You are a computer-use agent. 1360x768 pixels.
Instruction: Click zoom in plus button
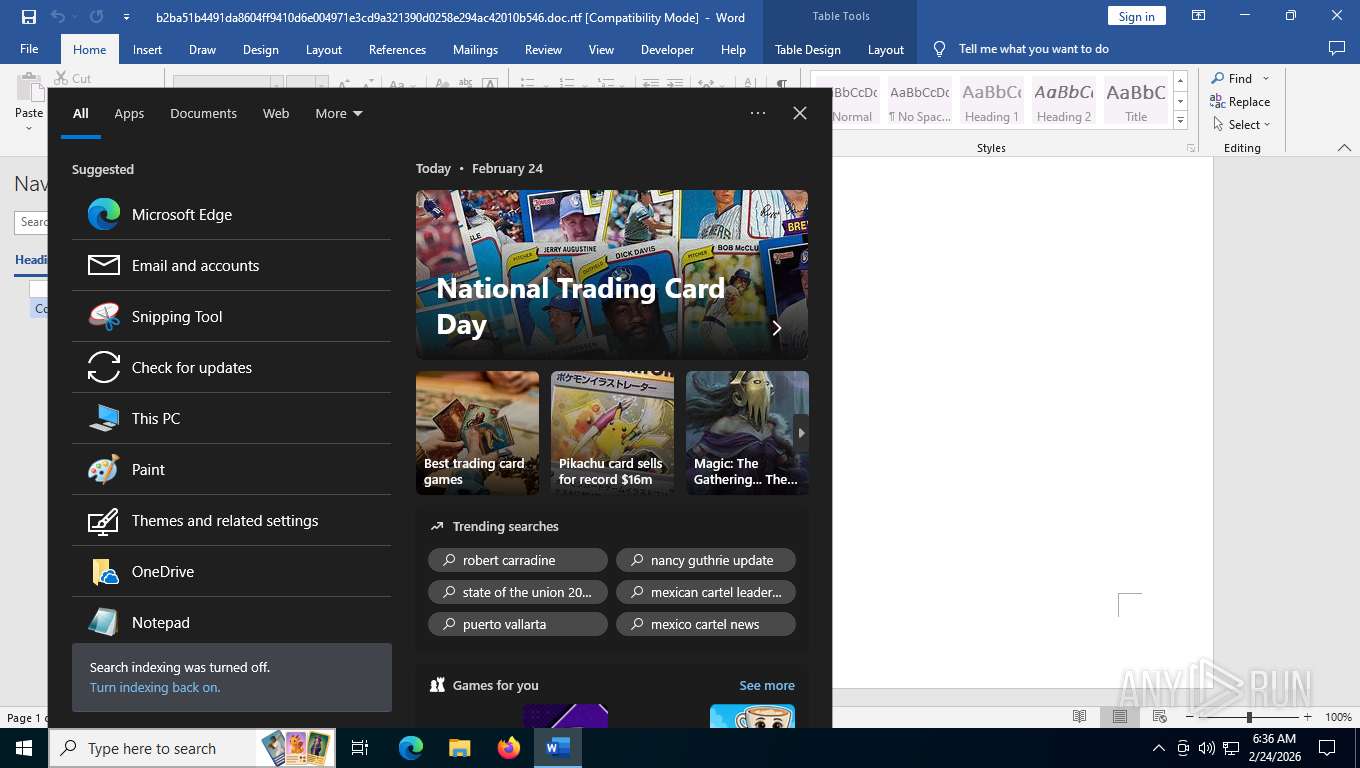pyautogui.click(x=1307, y=717)
